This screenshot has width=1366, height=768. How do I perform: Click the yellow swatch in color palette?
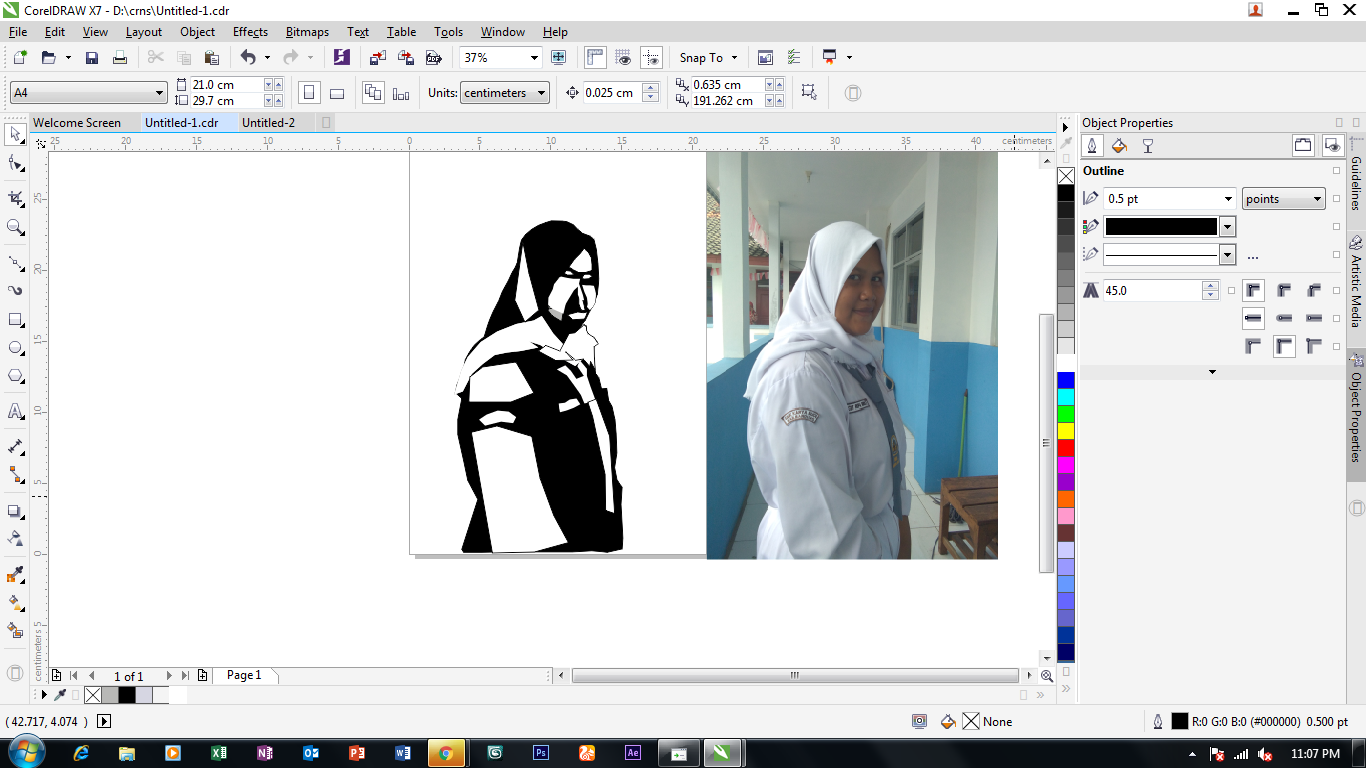(1066, 431)
